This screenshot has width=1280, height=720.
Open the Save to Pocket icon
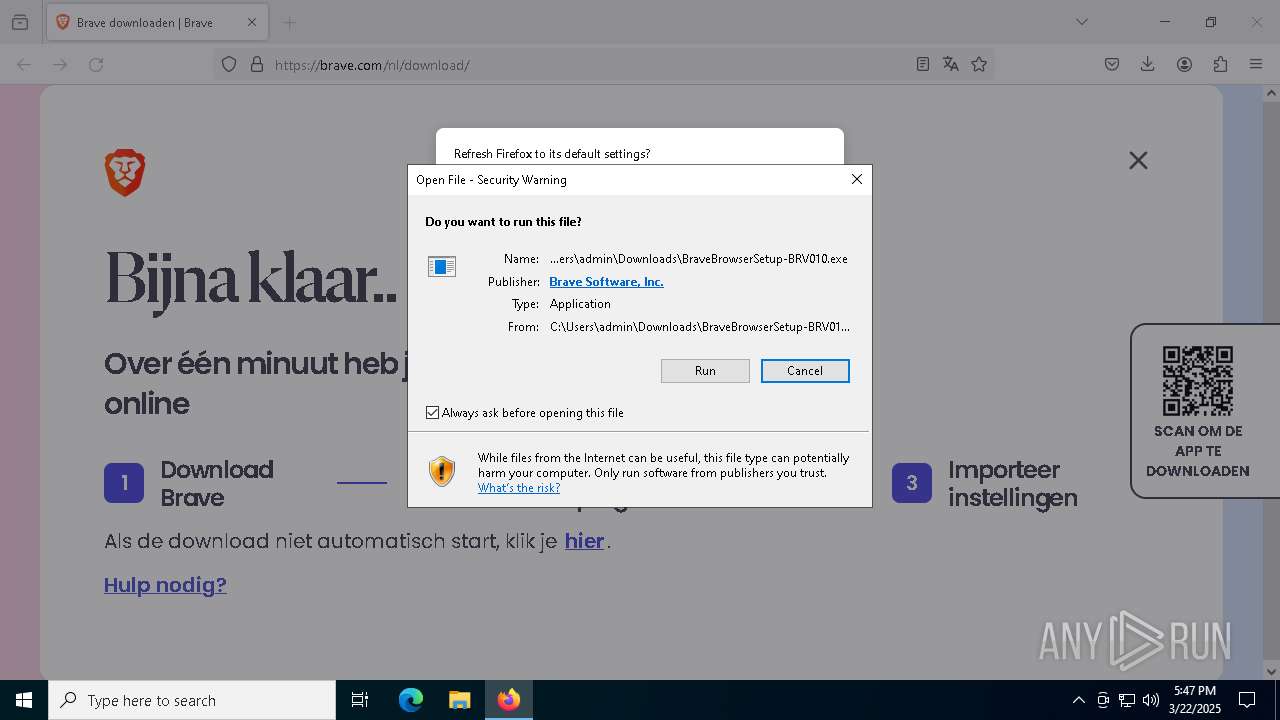pyautogui.click(x=1112, y=65)
